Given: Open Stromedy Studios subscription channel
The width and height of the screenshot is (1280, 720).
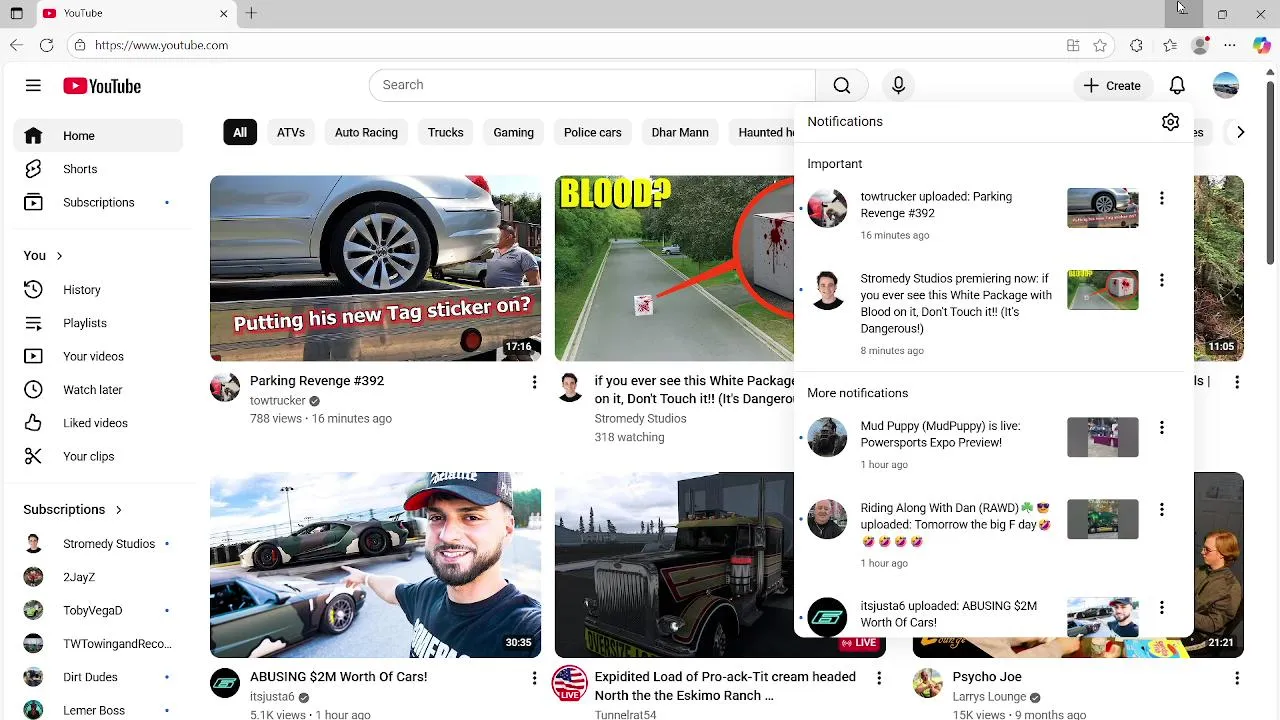Looking at the screenshot, I should (98, 544).
